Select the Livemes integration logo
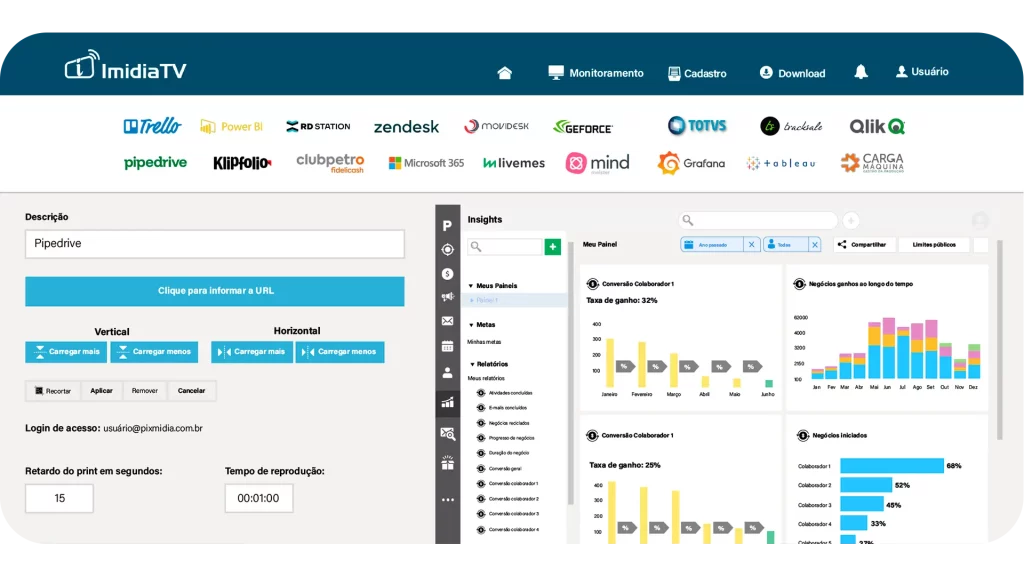Image resolution: width=1024 pixels, height=576 pixels. [x=514, y=163]
